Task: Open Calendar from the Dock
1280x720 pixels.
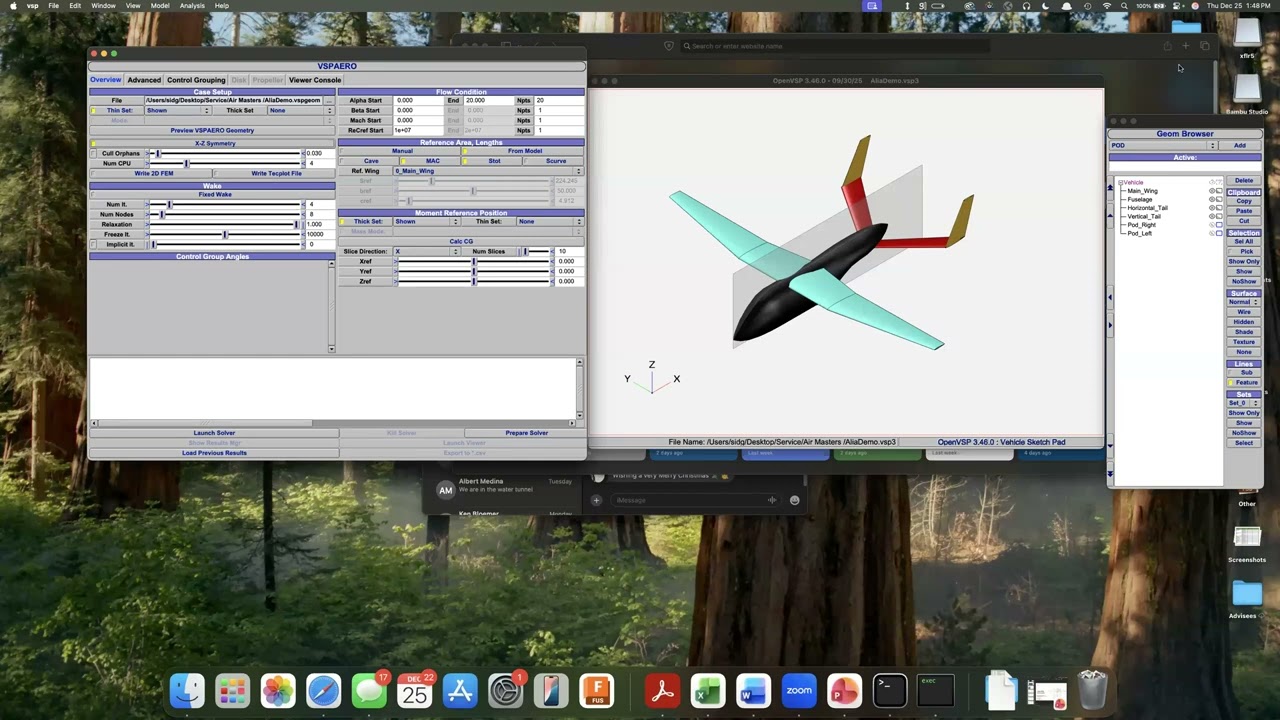Action: click(x=414, y=691)
